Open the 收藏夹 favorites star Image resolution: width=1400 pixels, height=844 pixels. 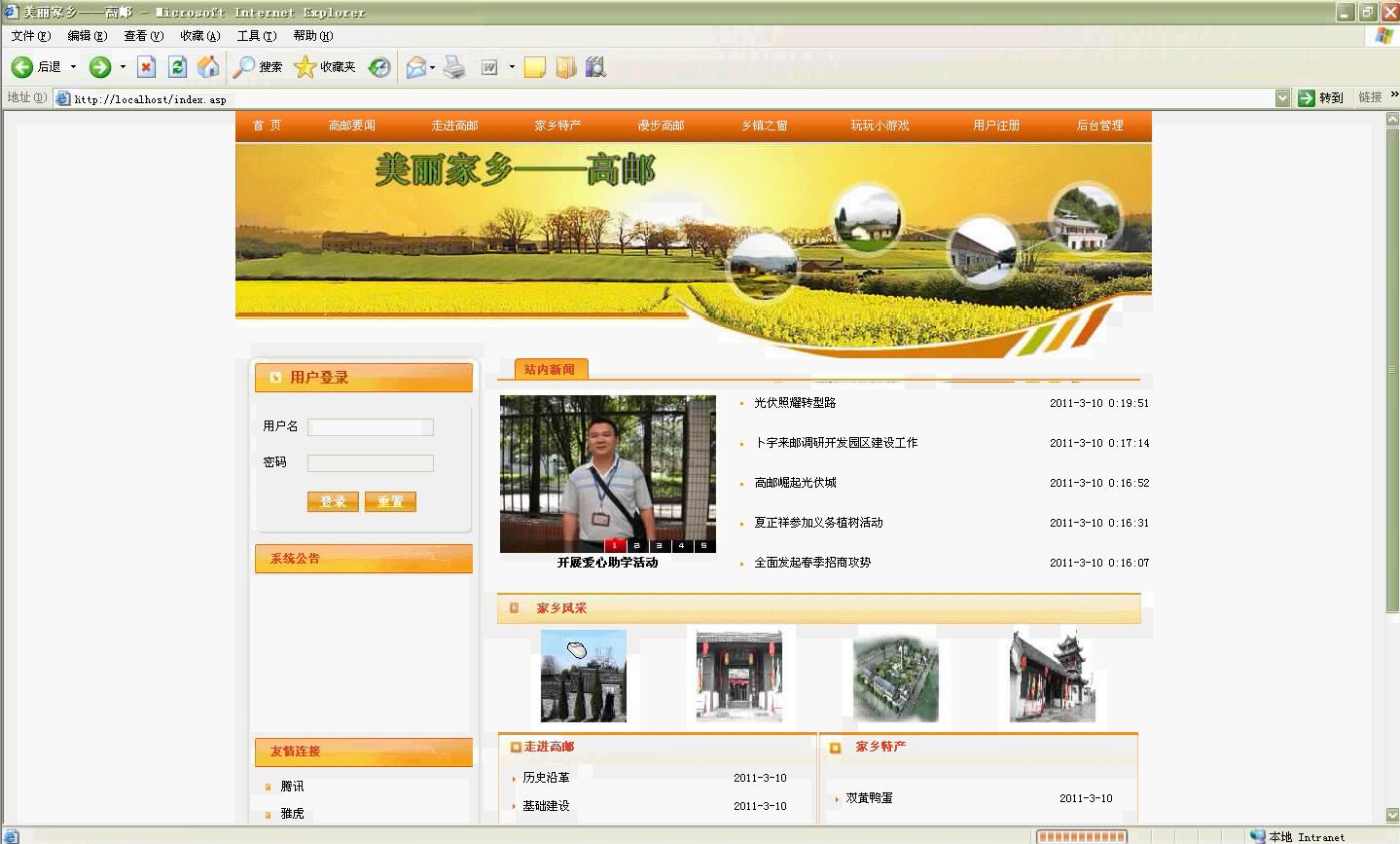tap(325, 67)
